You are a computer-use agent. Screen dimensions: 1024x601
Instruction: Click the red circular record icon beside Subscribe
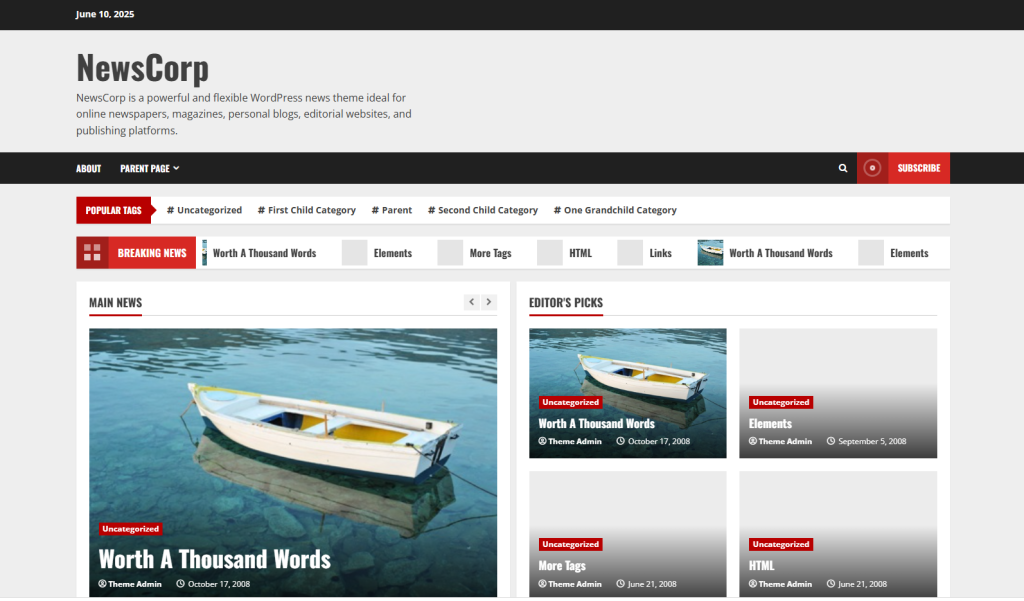(871, 168)
